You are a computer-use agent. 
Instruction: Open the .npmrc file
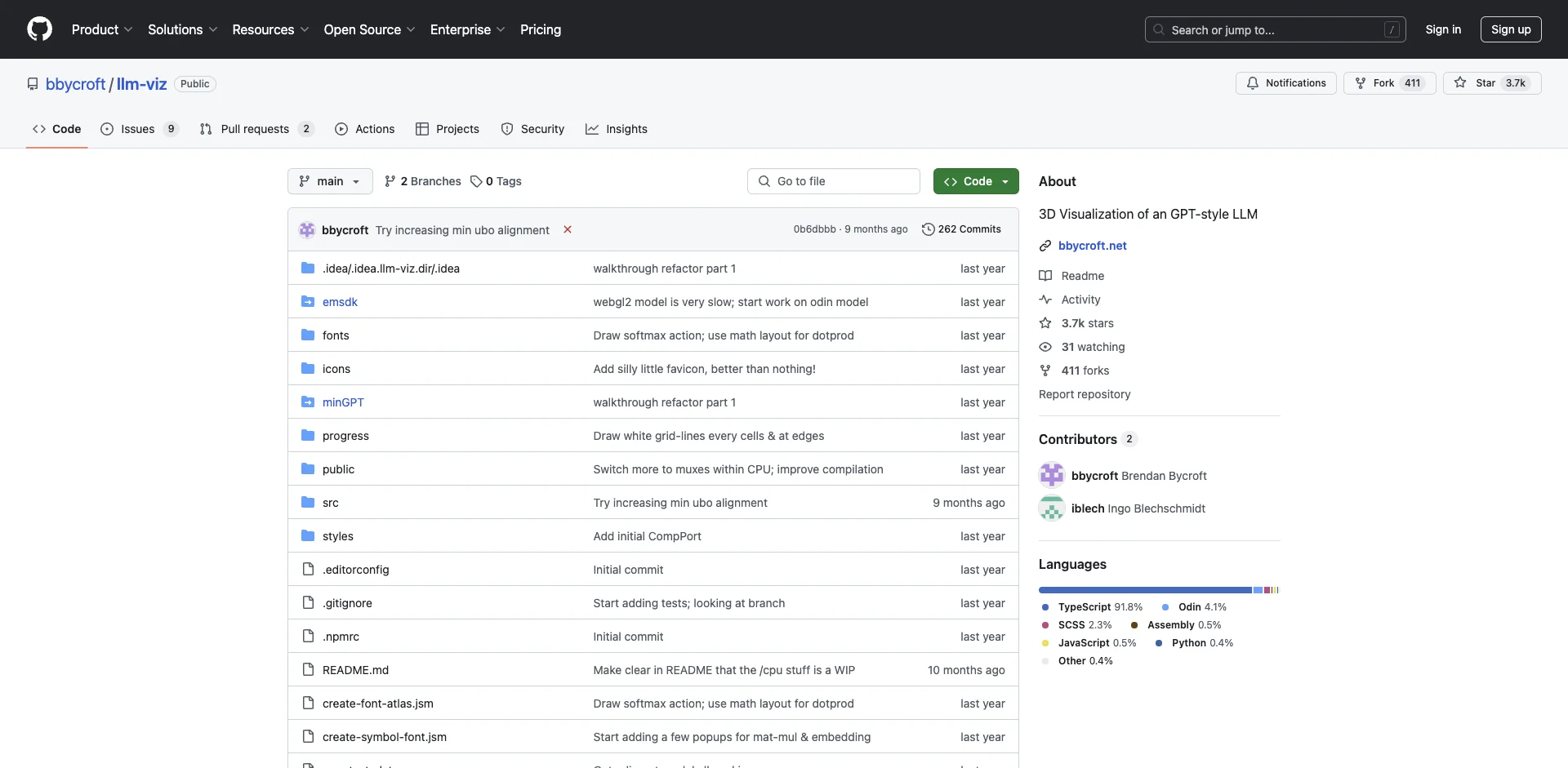click(341, 637)
